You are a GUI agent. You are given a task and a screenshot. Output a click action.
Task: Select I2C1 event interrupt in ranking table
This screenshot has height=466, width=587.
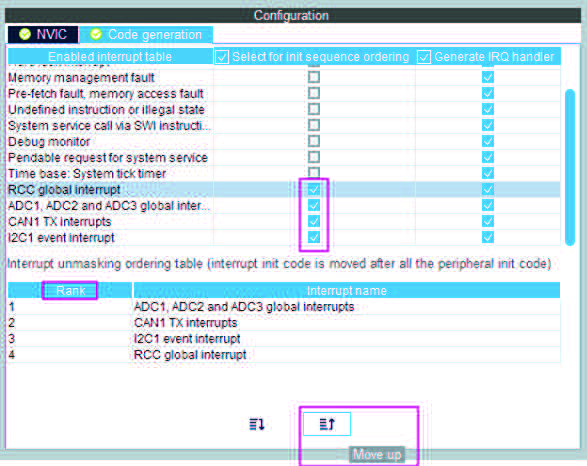(284, 338)
